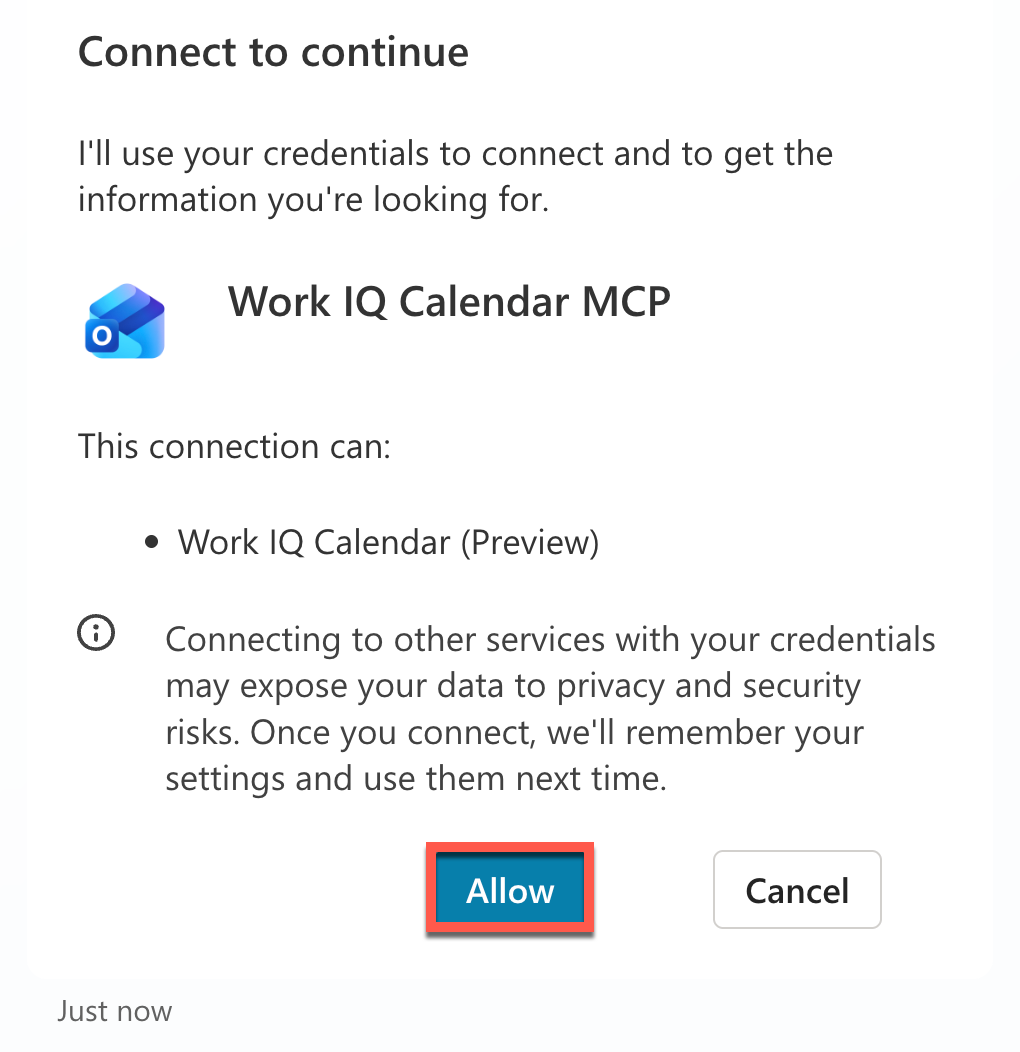Select the "Connect to continue" heading
The width and height of the screenshot is (1020, 1052).
pos(273,52)
